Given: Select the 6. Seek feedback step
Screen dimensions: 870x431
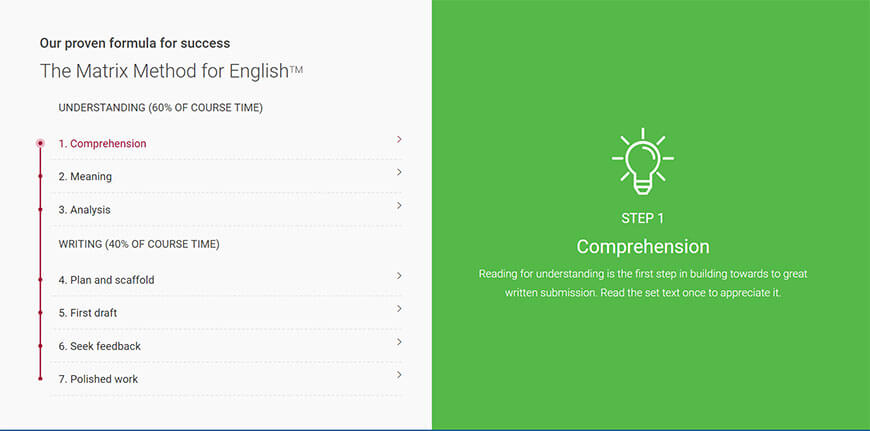Looking at the screenshot, I should point(226,346).
